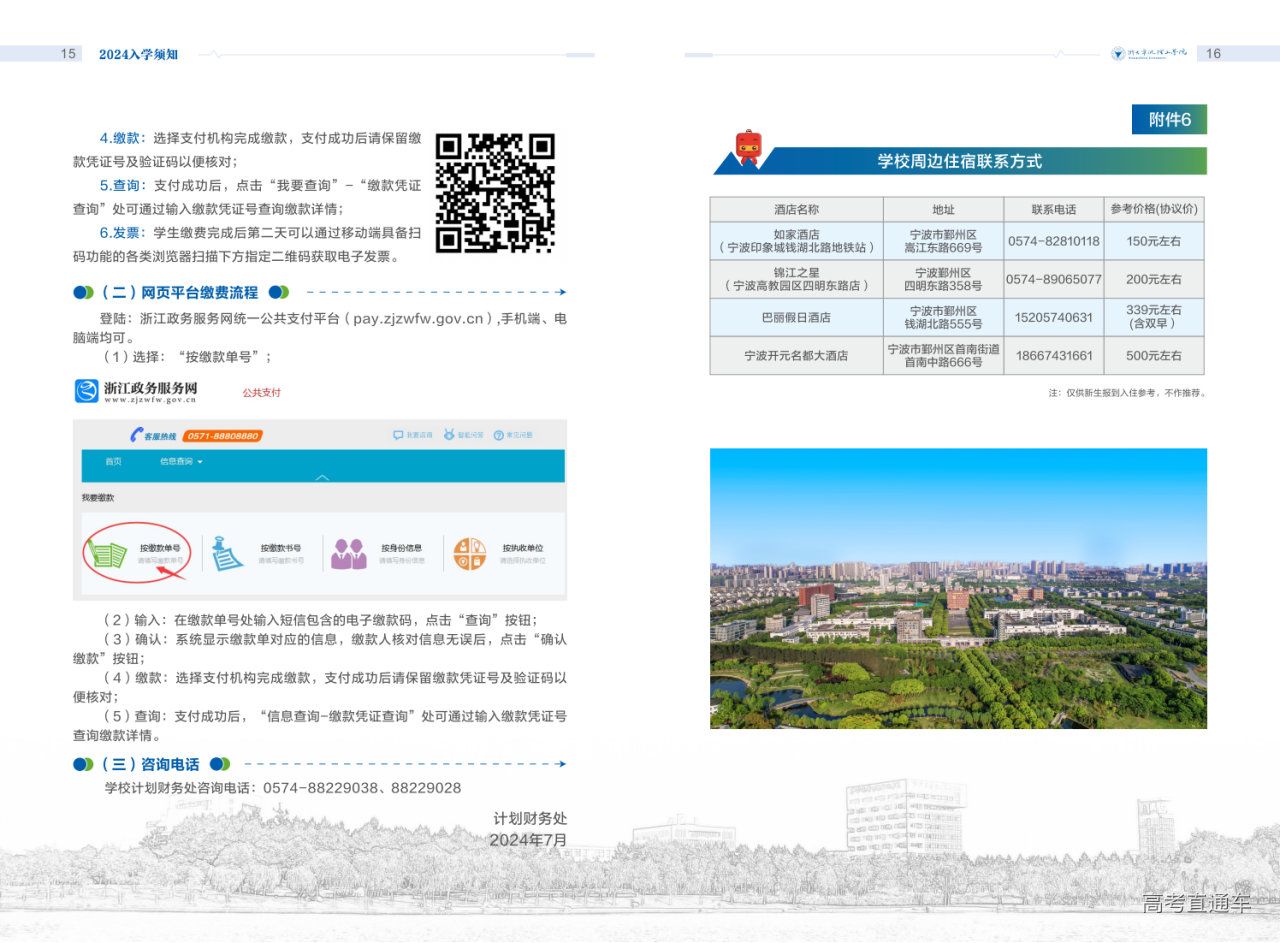1280x943 pixels.
Task: Click the 附件6 blue tab label
Action: tap(1169, 119)
